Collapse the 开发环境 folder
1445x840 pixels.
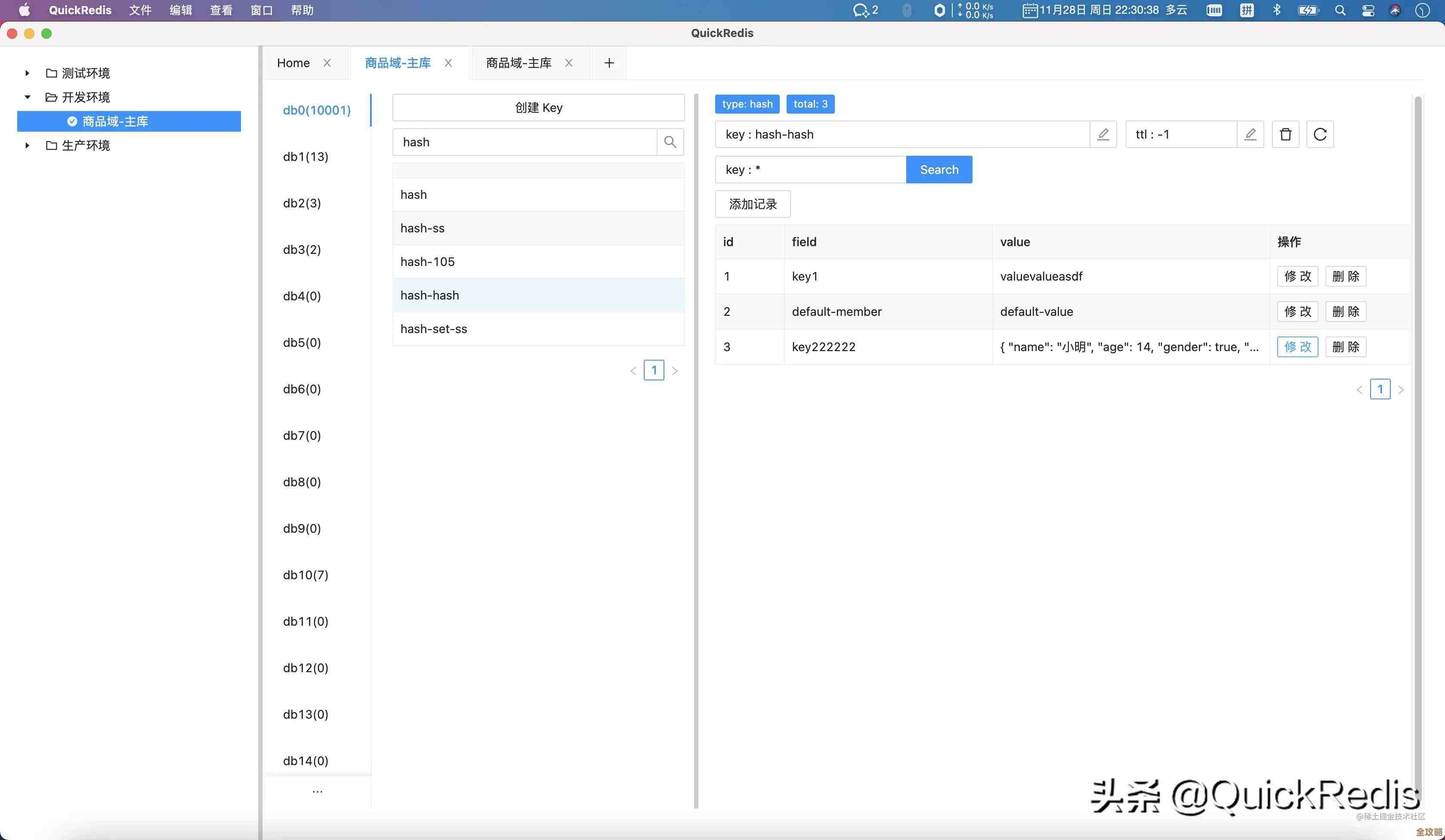[x=27, y=97]
